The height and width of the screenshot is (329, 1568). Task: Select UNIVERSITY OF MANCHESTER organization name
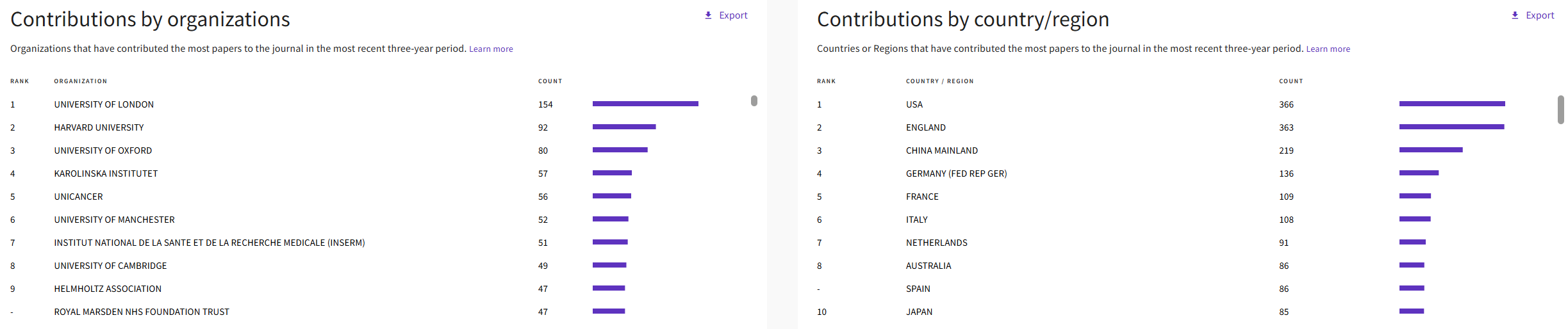[114, 220]
